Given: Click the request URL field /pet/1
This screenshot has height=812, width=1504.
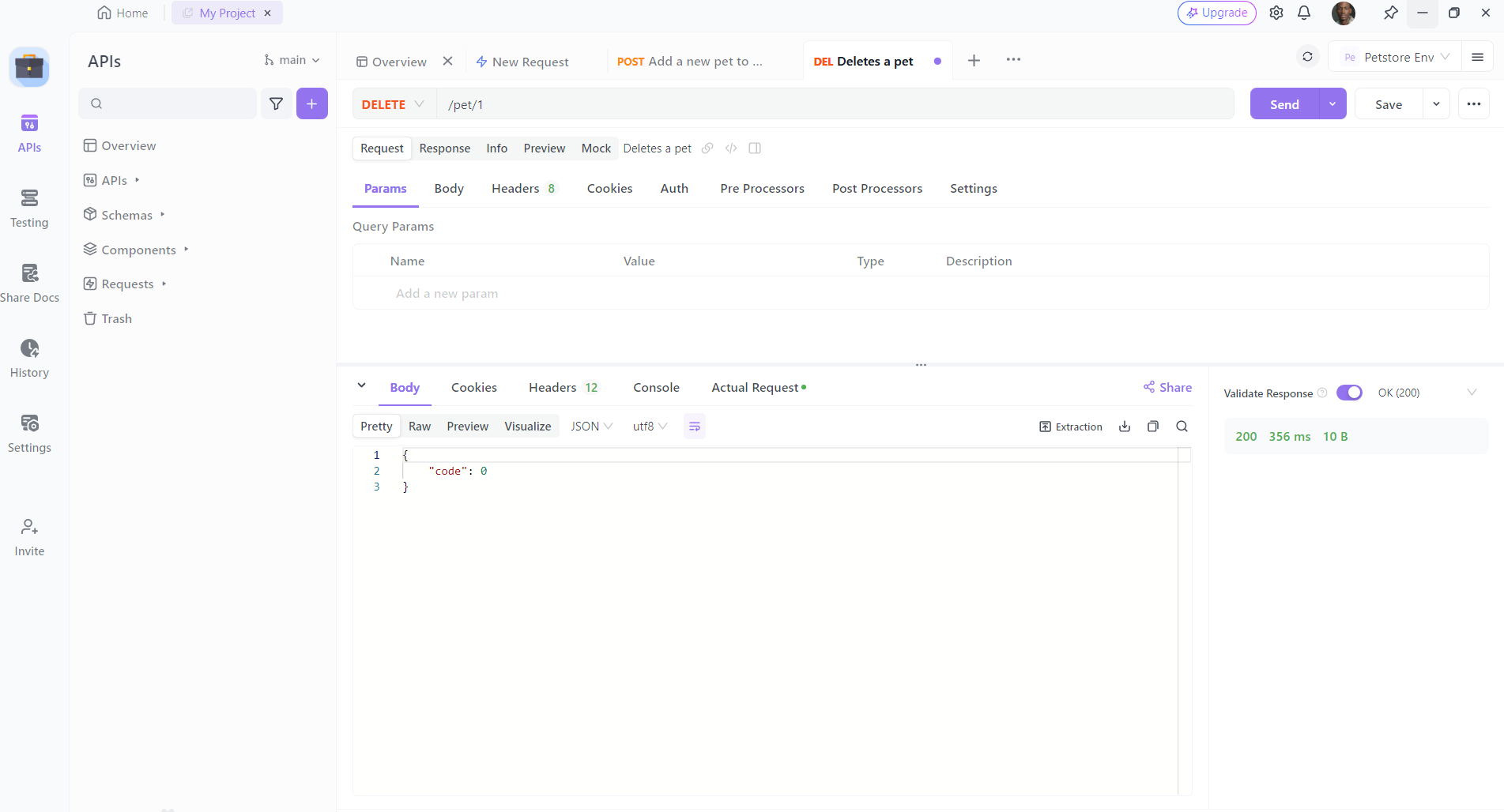Looking at the screenshot, I should pyautogui.click(x=835, y=104).
